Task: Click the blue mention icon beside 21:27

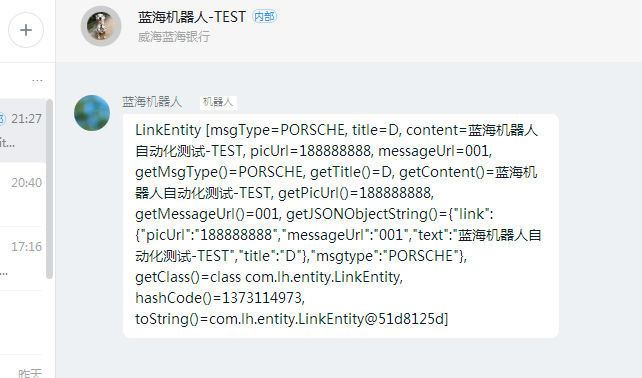Action: click(2, 119)
